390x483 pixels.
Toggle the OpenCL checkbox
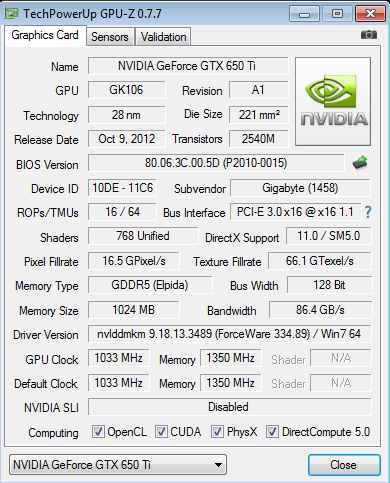click(x=98, y=432)
